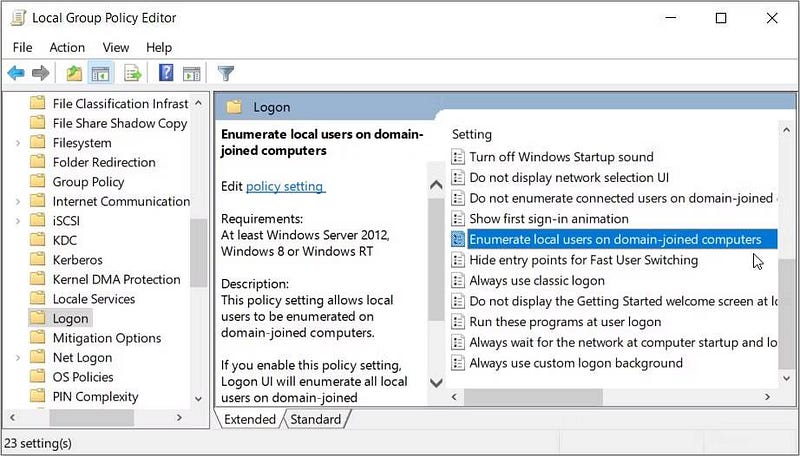Select File Share Shadow Copy folder

point(120,123)
